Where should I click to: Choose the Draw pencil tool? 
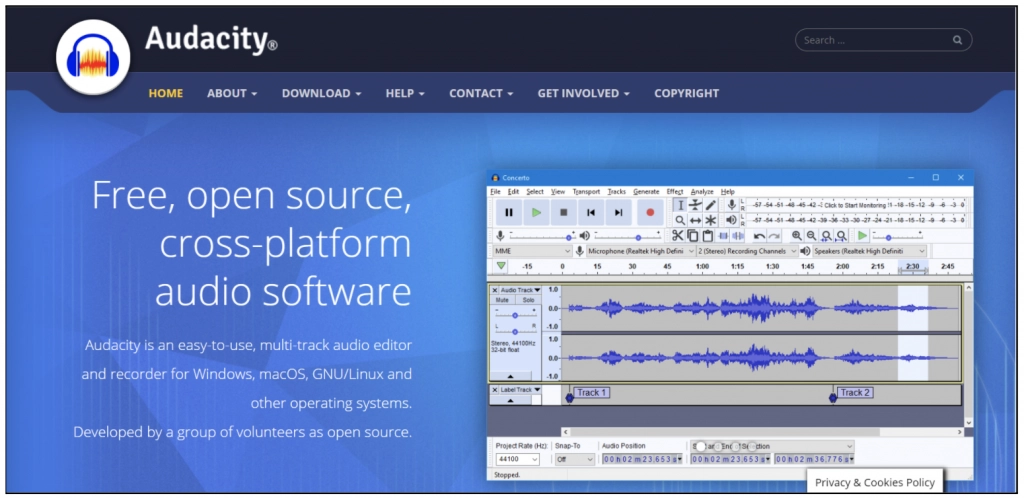(x=711, y=205)
